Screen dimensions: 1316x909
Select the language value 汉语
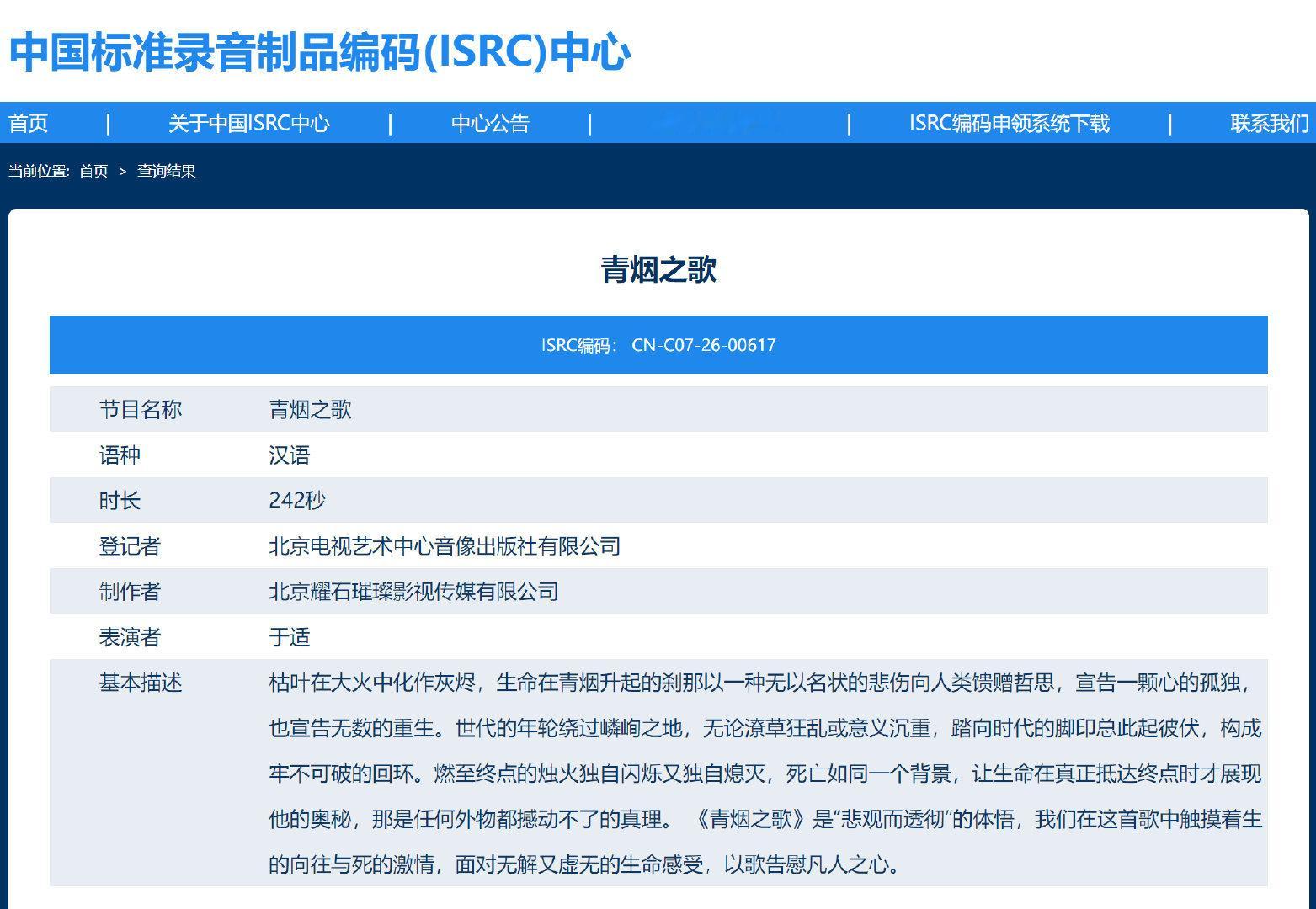click(x=290, y=455)
